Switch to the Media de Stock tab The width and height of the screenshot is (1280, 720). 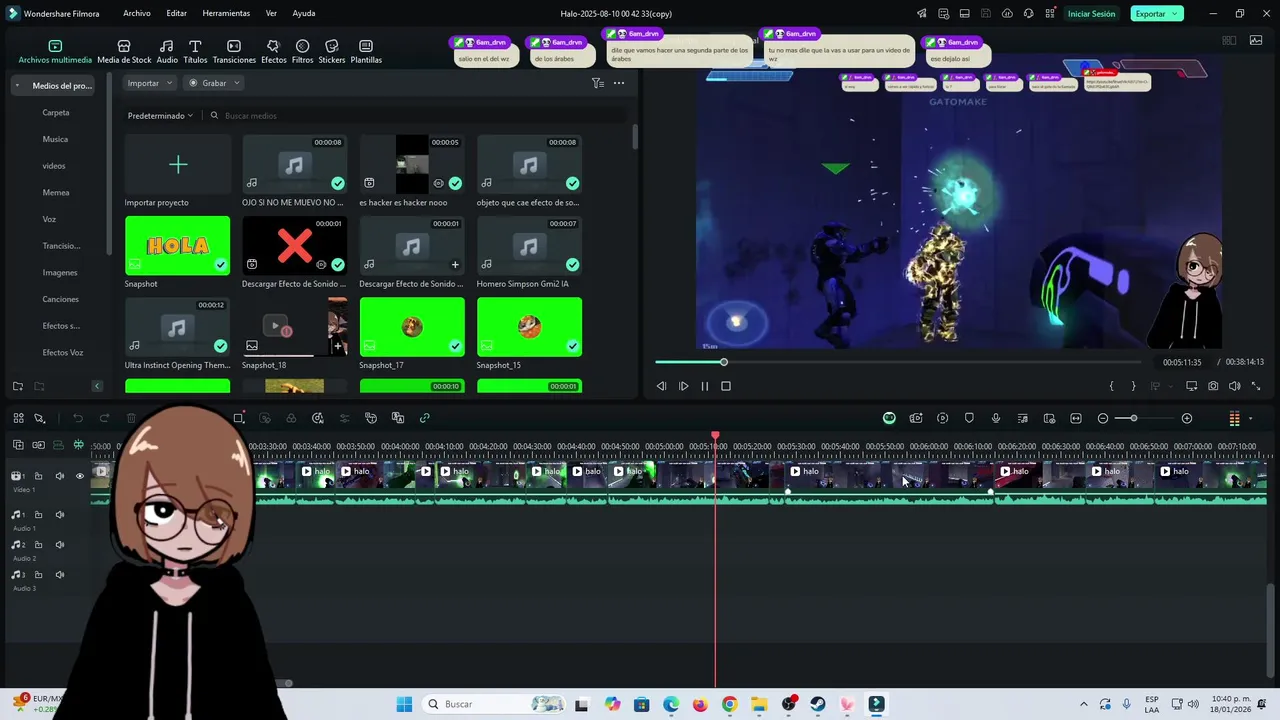click(x=124, y=52)
